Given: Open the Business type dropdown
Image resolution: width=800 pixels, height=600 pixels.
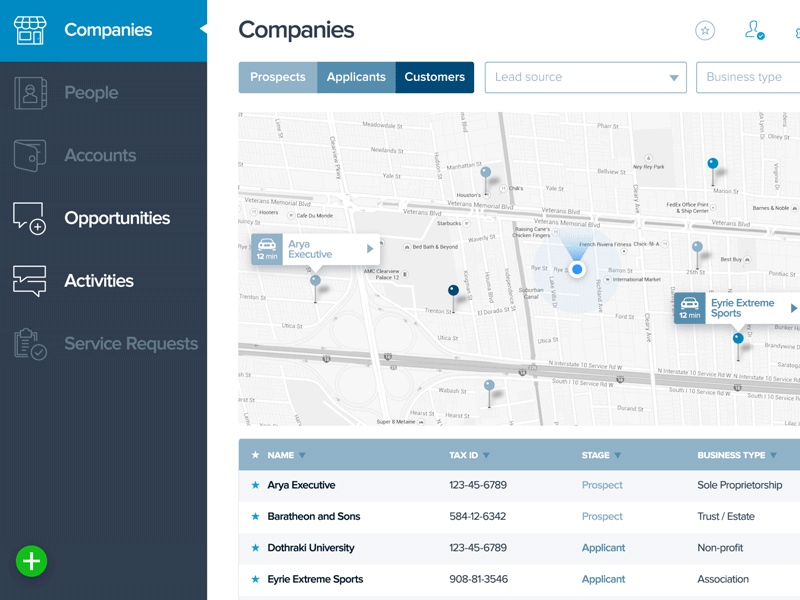Looking at the screenshot, I should pos(747,77).
